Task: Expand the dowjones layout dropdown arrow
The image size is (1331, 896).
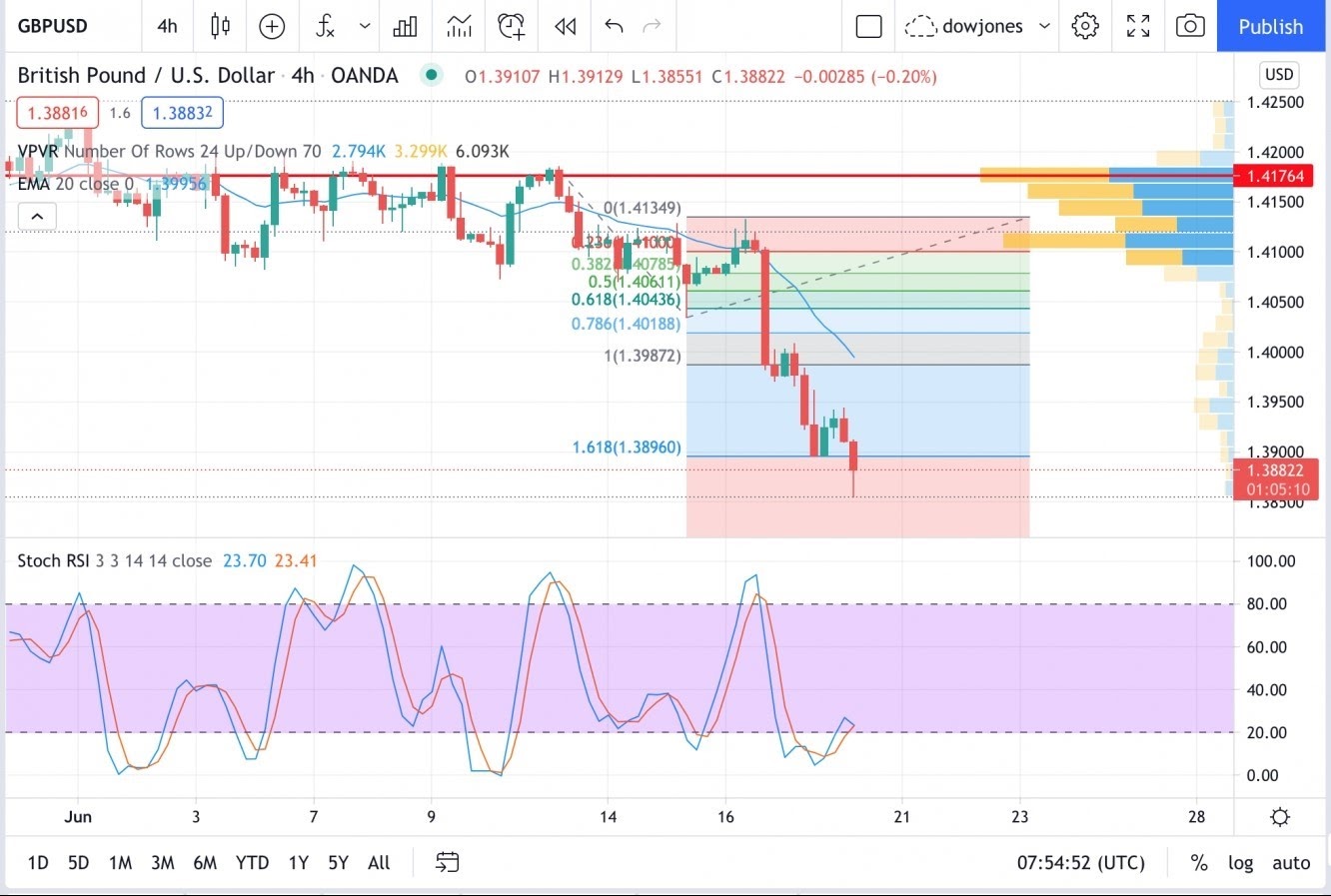Action: (x=1045, y=27)
